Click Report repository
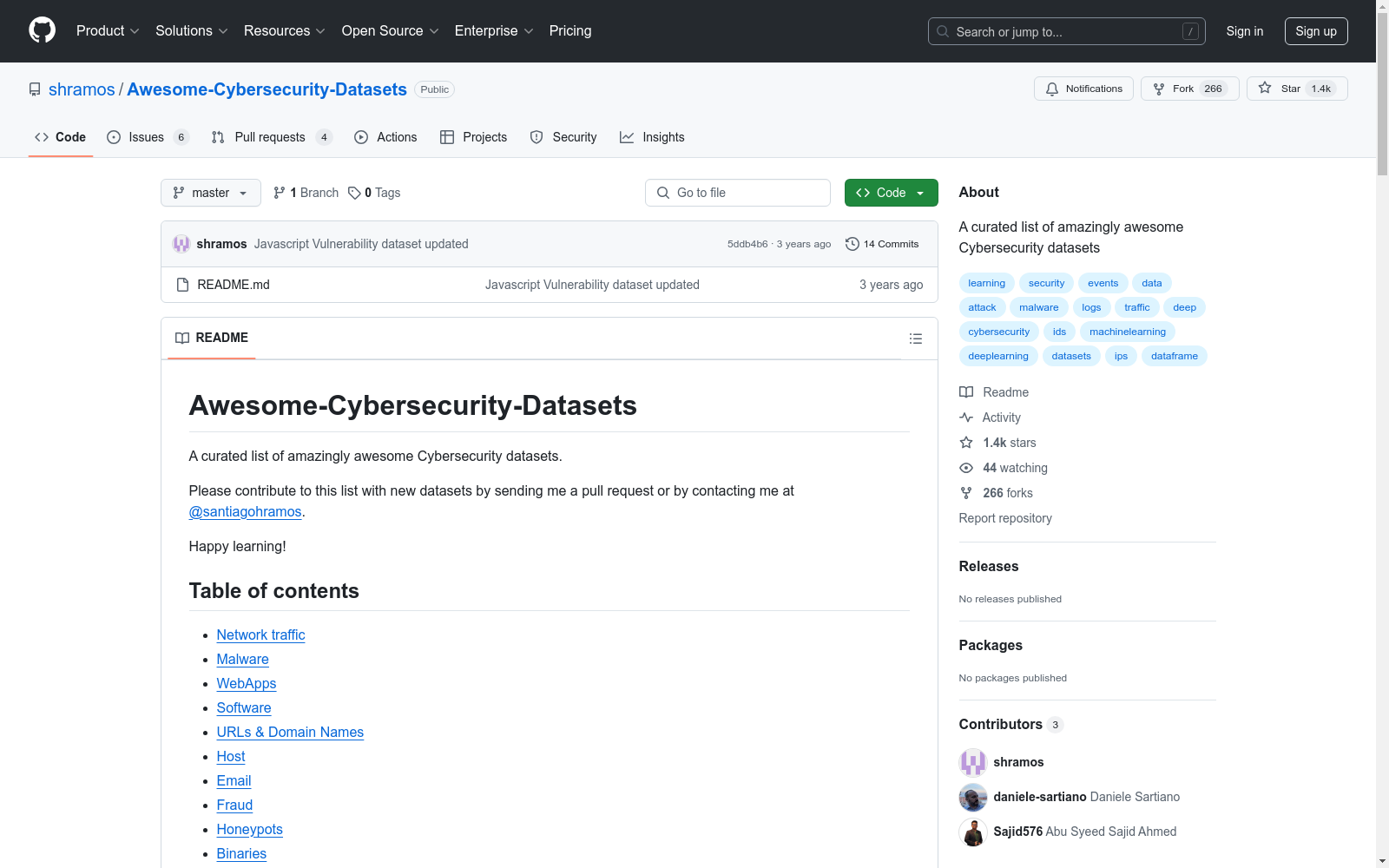Viewport: 1389px width, 868px height. [x=1005, y=518]
